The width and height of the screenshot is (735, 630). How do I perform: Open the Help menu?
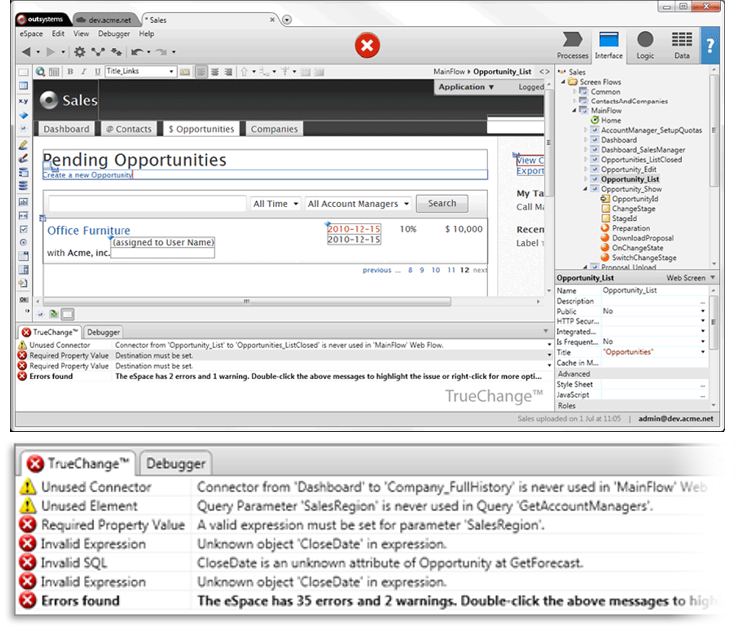click(146, 34)
